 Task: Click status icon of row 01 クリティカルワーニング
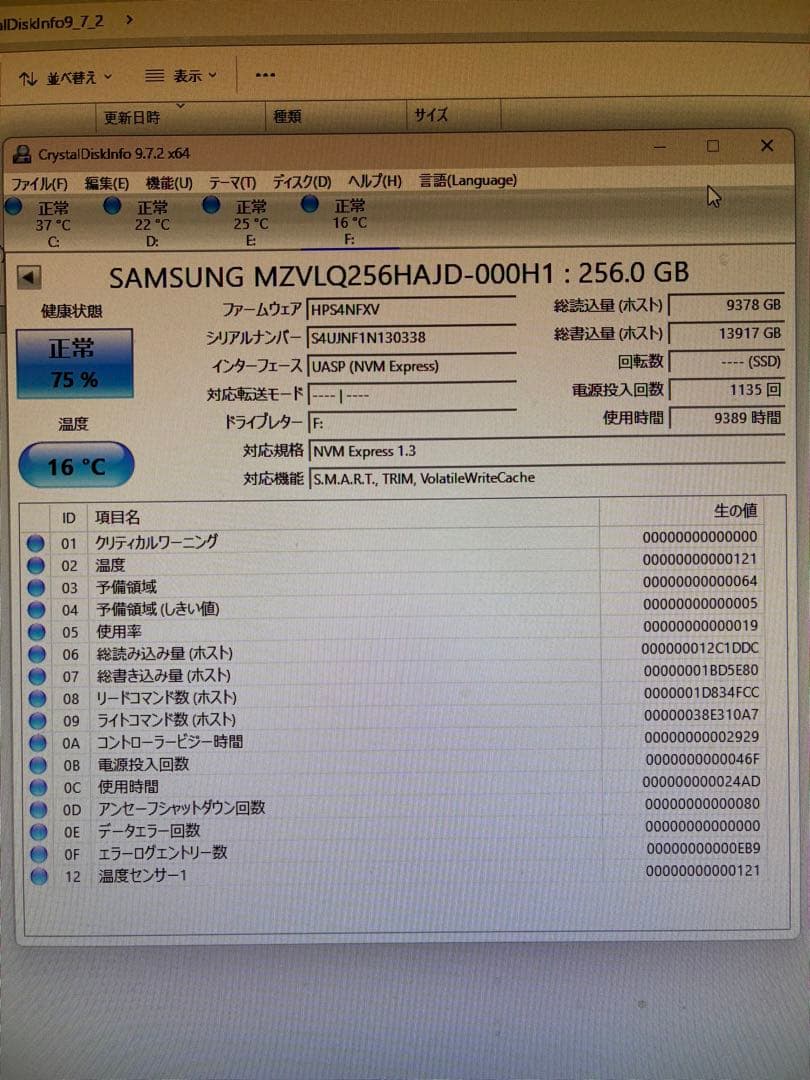click(x=36, y=543)
